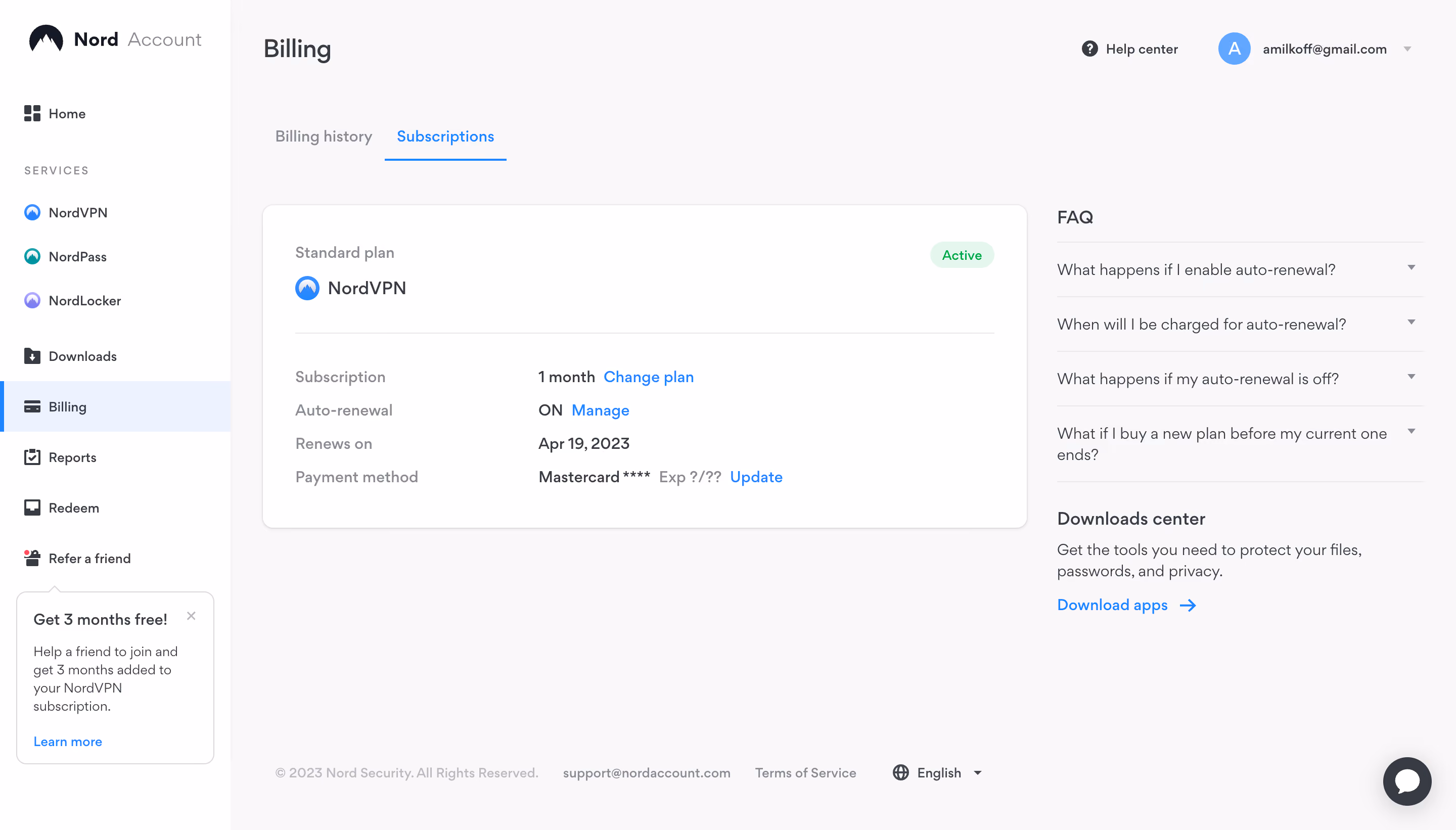Click the Active status badge

coord(962,255)
